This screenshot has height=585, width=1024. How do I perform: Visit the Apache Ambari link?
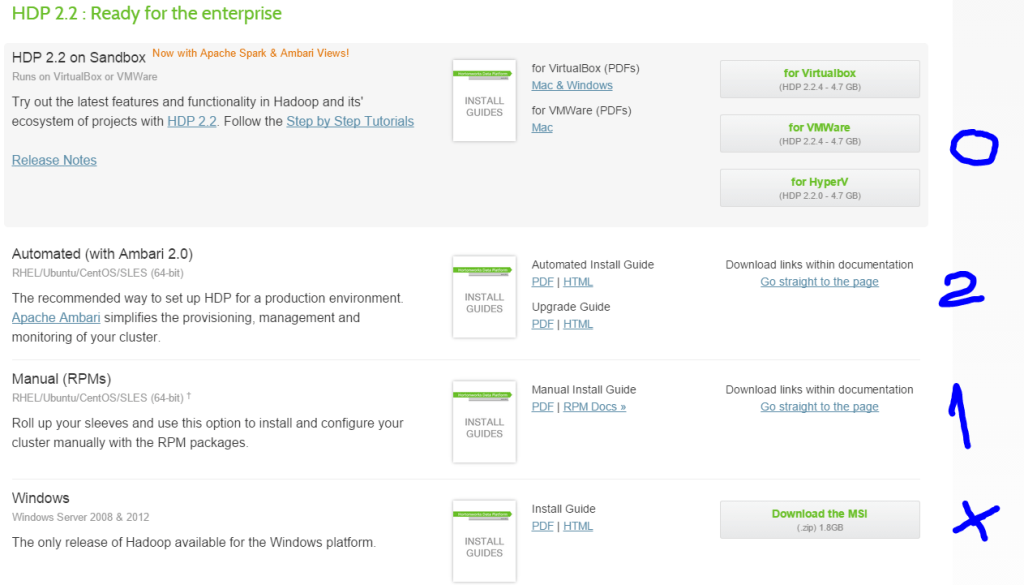pos(55,317)
